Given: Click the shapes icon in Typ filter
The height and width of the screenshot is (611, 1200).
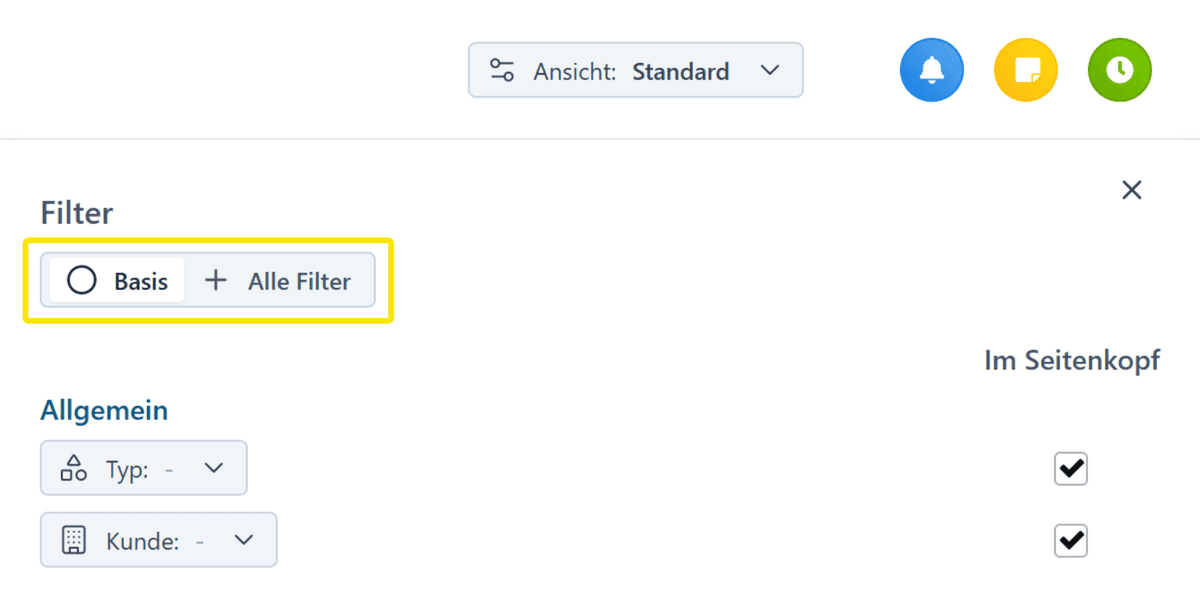Looking at the screenshot, I should point(74,468).
